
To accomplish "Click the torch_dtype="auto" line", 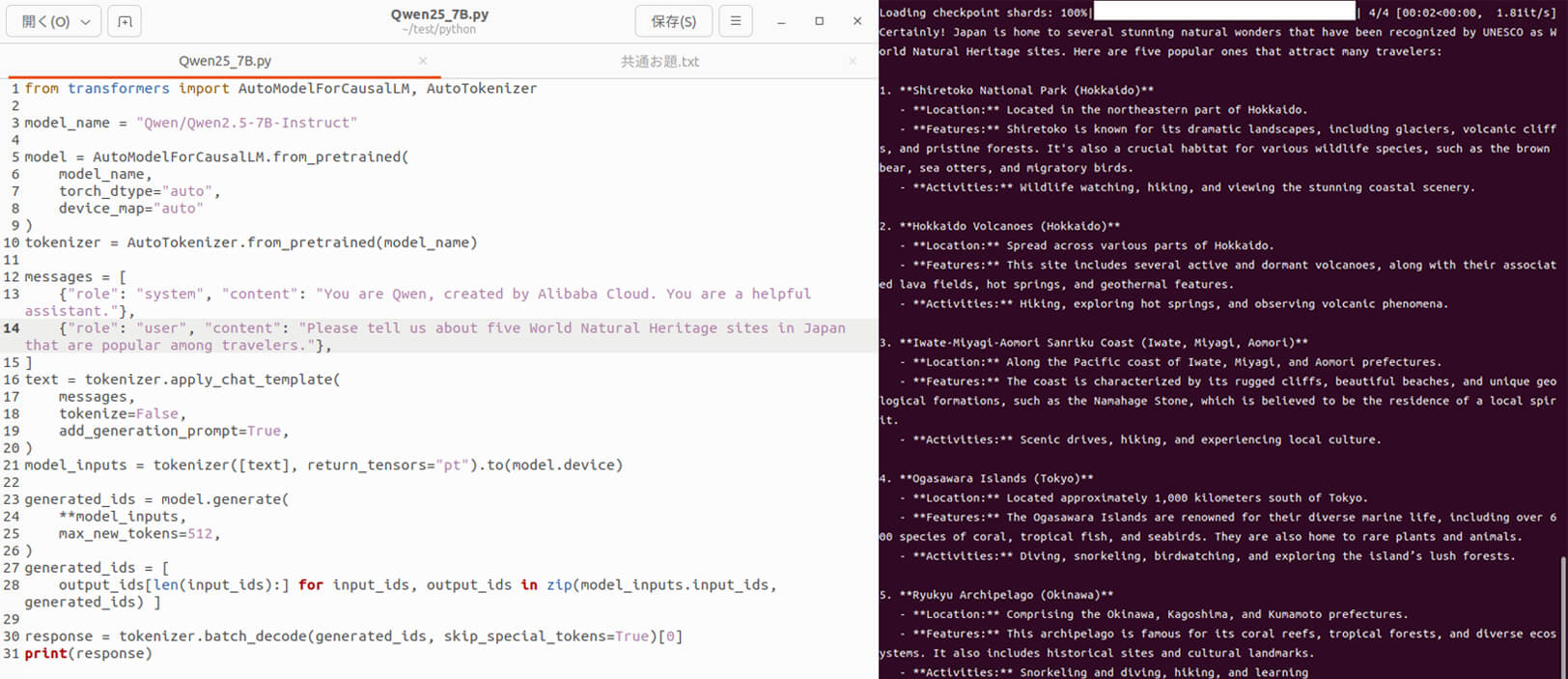I will pyautogui.click(x=140, y=191).
